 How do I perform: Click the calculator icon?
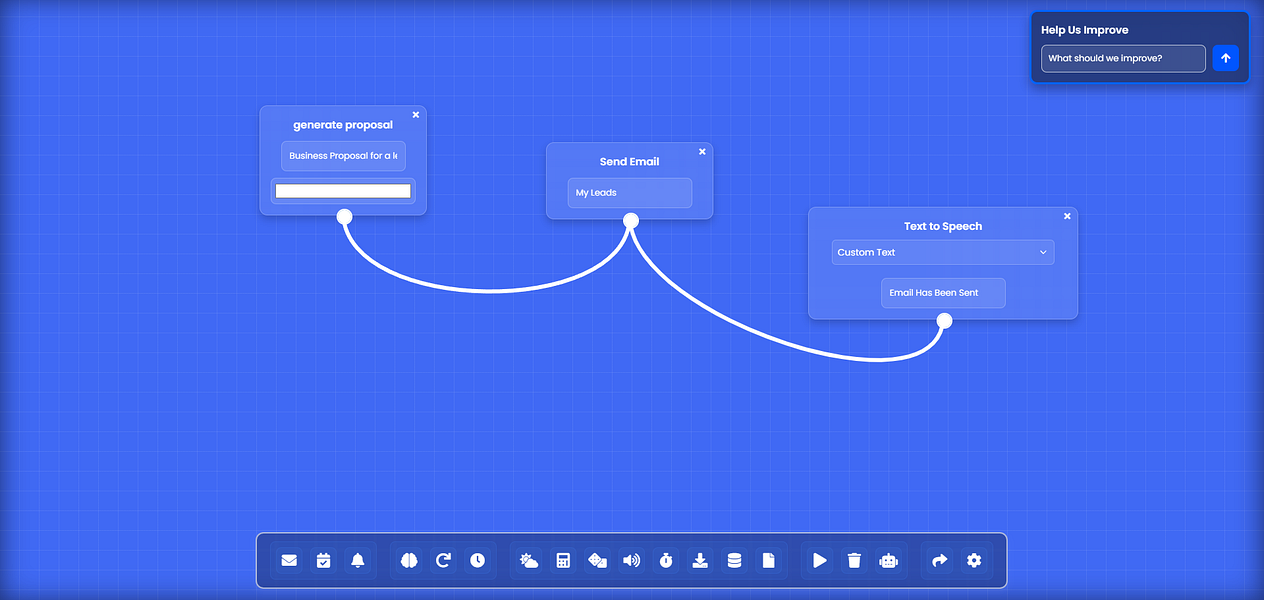(563, 560)
